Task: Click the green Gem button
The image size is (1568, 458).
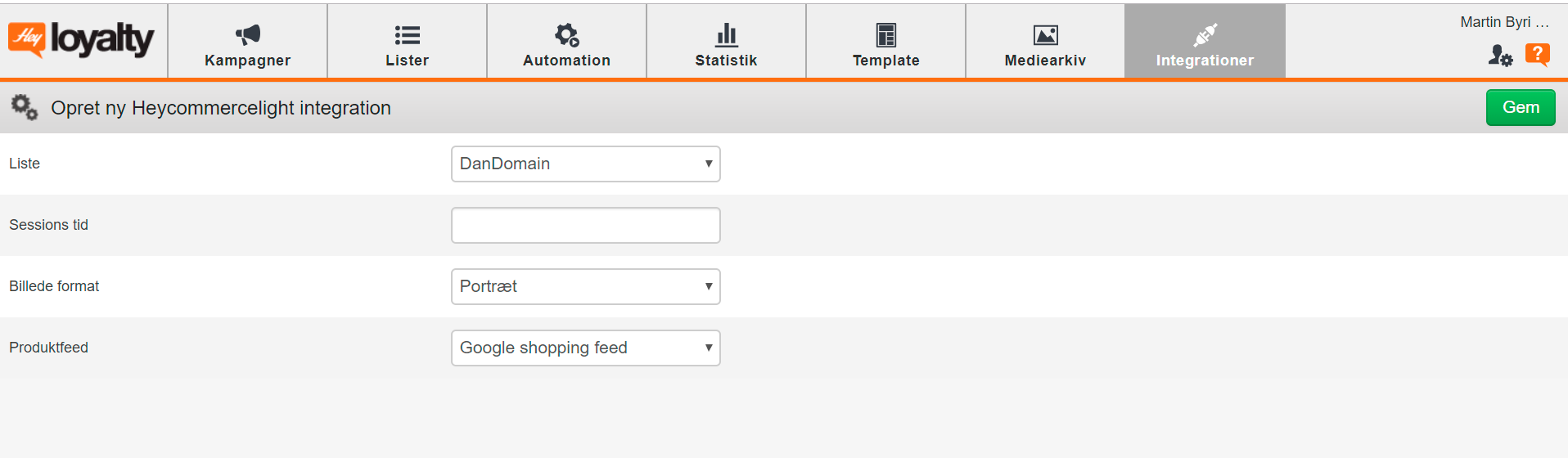Action: 1521,107
